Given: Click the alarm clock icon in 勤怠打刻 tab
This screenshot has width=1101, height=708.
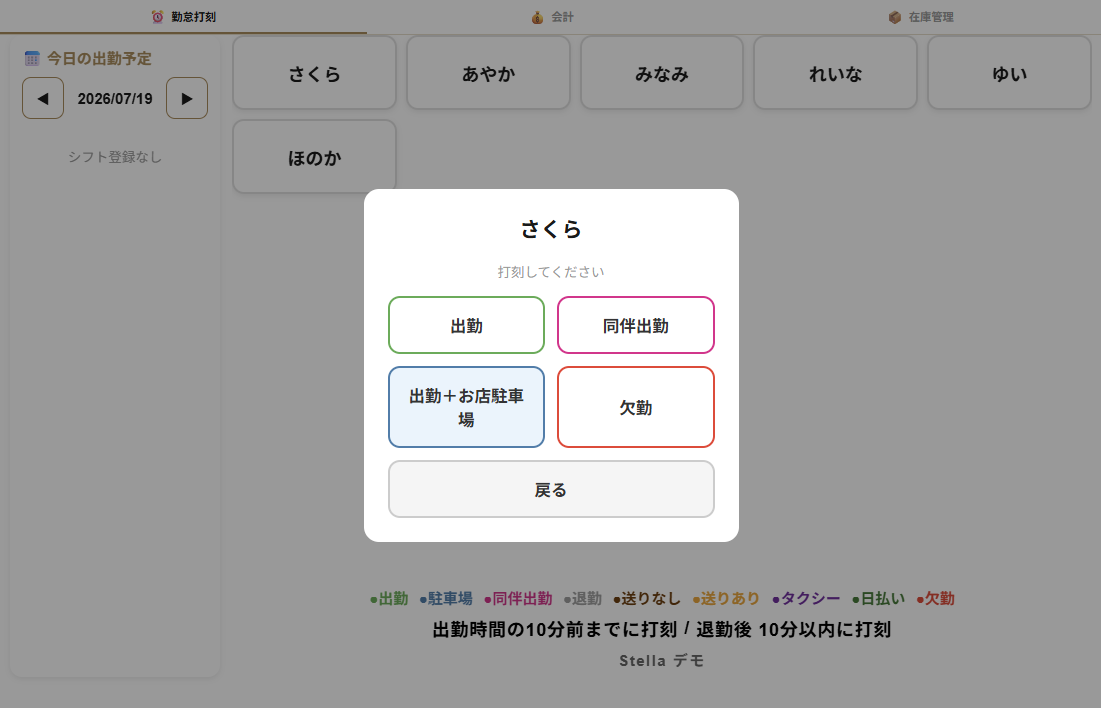Looking at the screenshot, I should tap(158, 17).
